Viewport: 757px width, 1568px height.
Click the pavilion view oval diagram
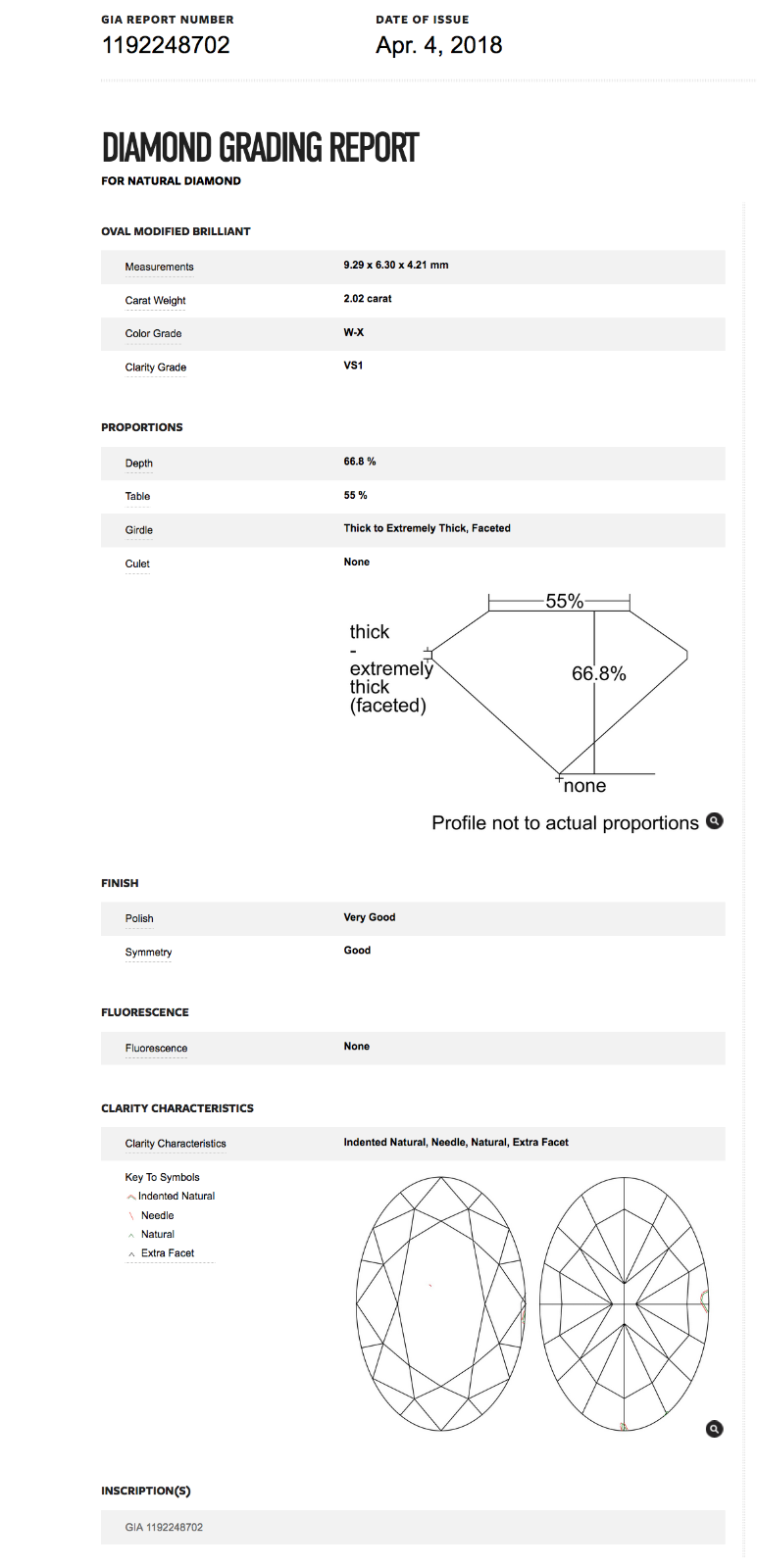625,1303
